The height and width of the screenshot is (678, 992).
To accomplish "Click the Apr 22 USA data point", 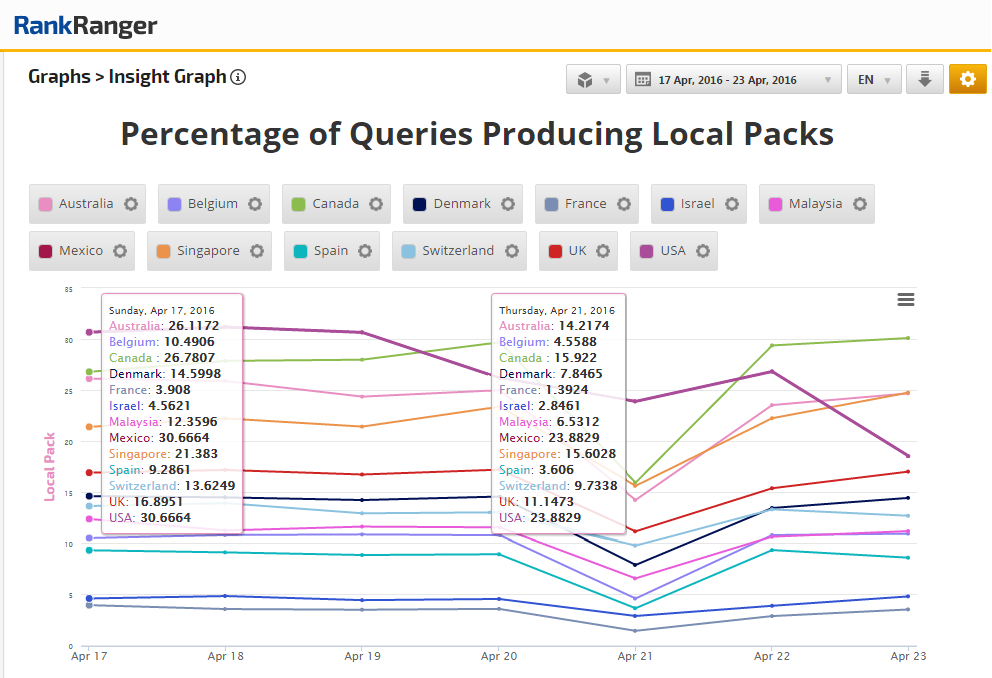I will 771,371.
